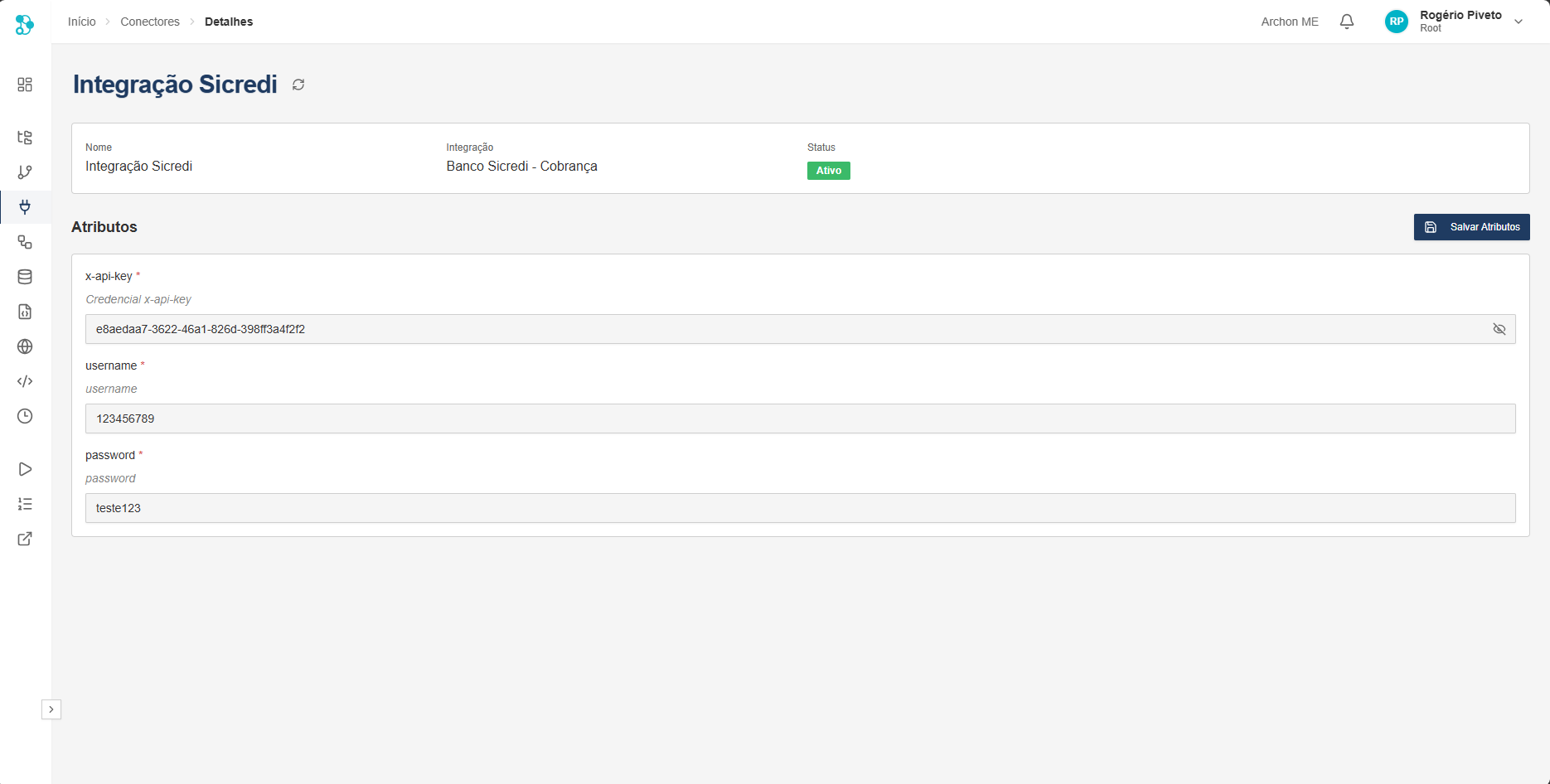1550x784 pixels.
Task: Toggle x-api-key visibility eye icon
Action: pyautogui.click(x=1499, y=329)
